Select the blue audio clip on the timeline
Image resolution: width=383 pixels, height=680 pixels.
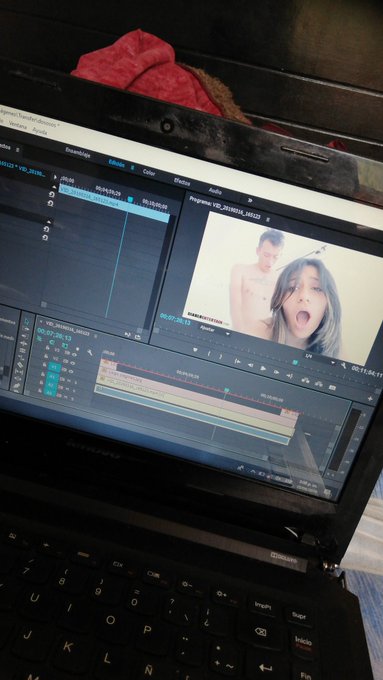(x=192, y=415)
